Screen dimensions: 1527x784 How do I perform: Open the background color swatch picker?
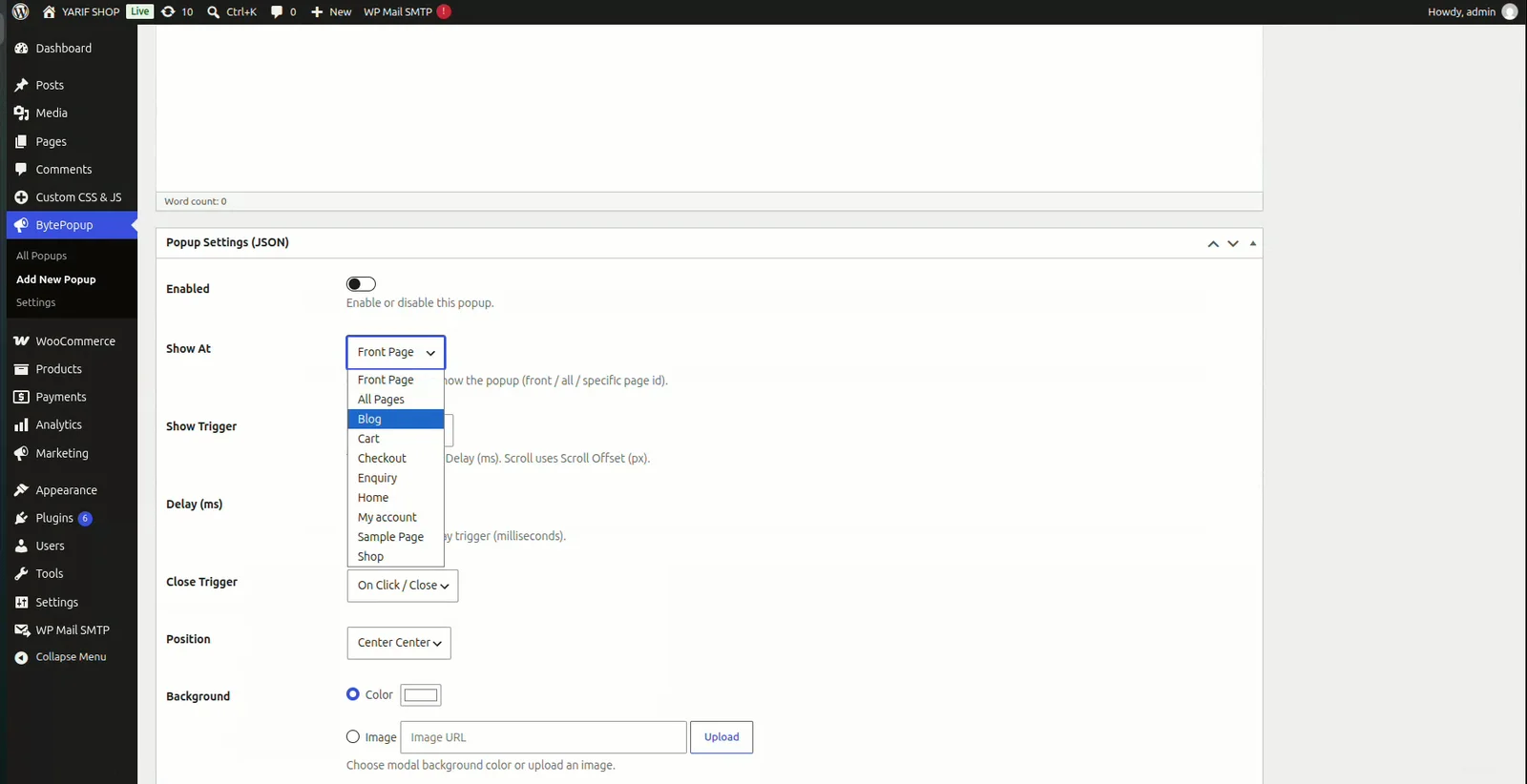point(421,695)
